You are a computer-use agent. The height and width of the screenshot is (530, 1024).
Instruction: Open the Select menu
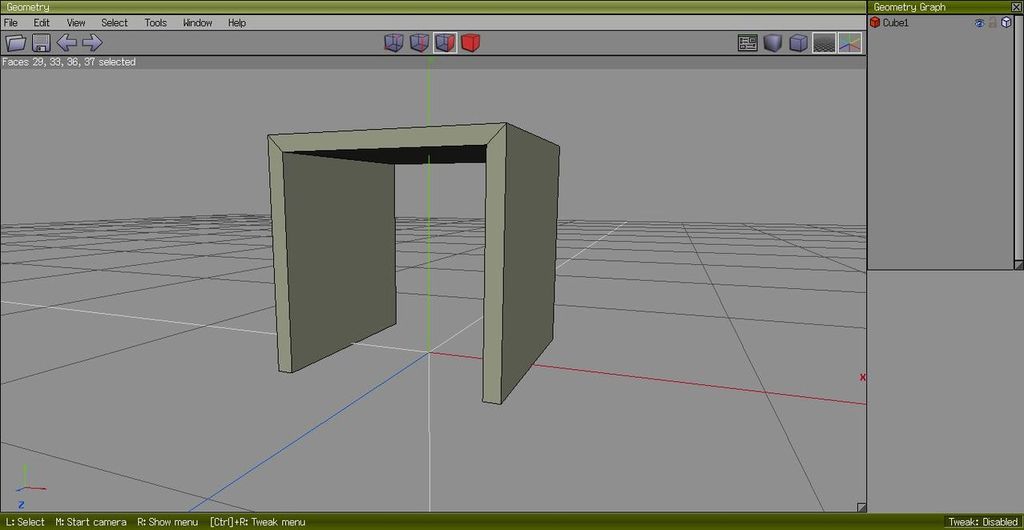[x=114, y=22]
